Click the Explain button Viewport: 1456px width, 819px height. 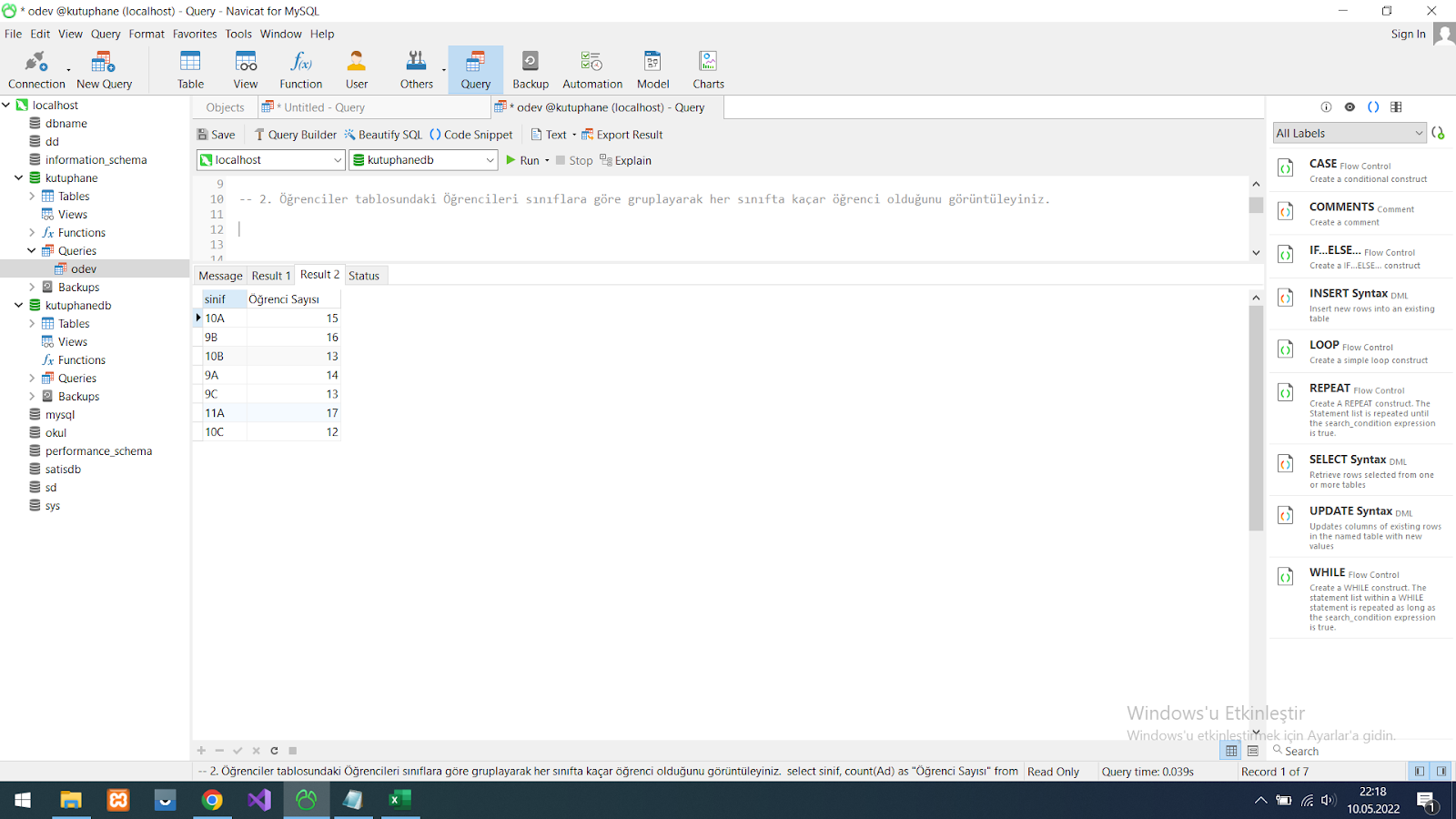pos(626,160)
